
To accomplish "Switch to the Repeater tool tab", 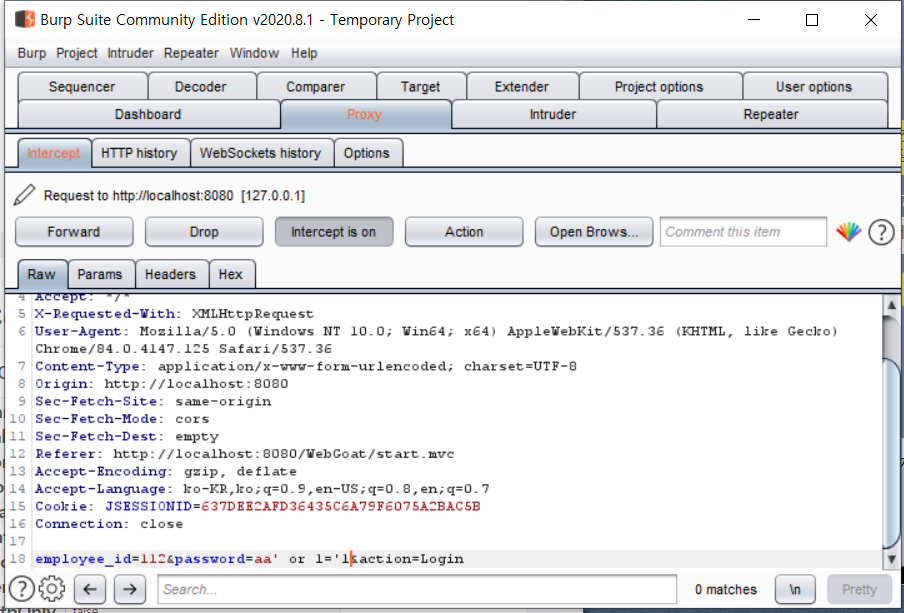I will pos(771,114).
